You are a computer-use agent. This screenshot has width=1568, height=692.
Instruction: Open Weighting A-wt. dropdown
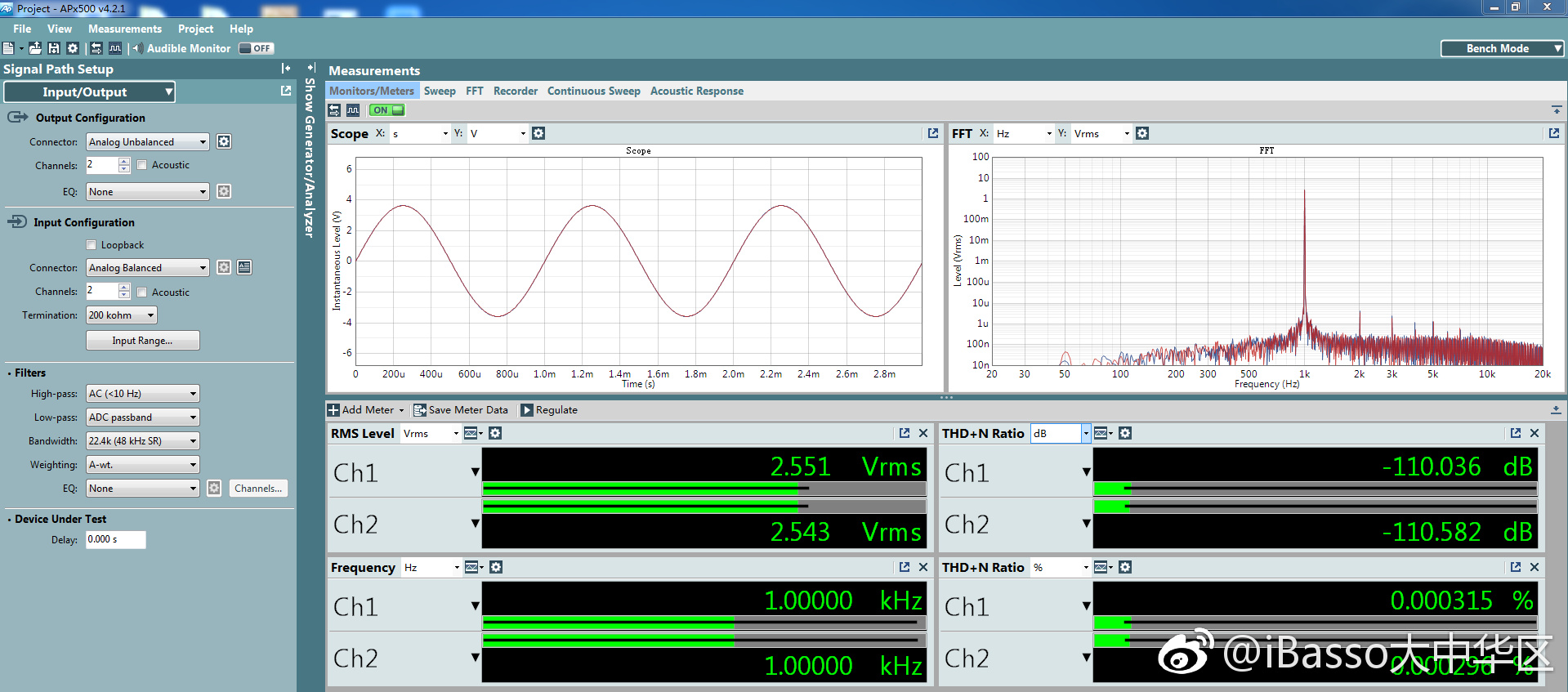click(x=143, y=464)
